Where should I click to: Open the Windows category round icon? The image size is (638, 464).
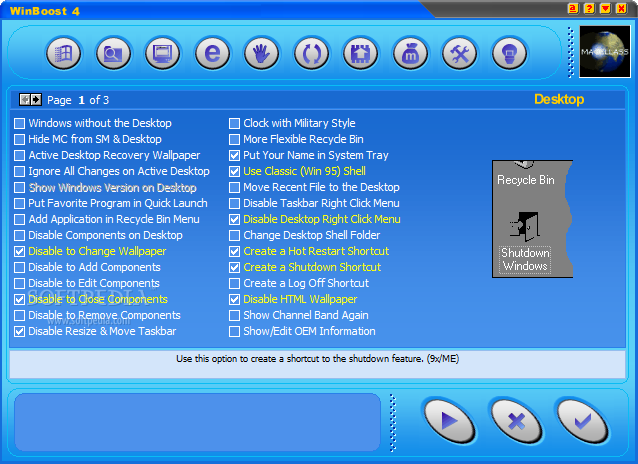pyautogui.click(x=64, y=53)
